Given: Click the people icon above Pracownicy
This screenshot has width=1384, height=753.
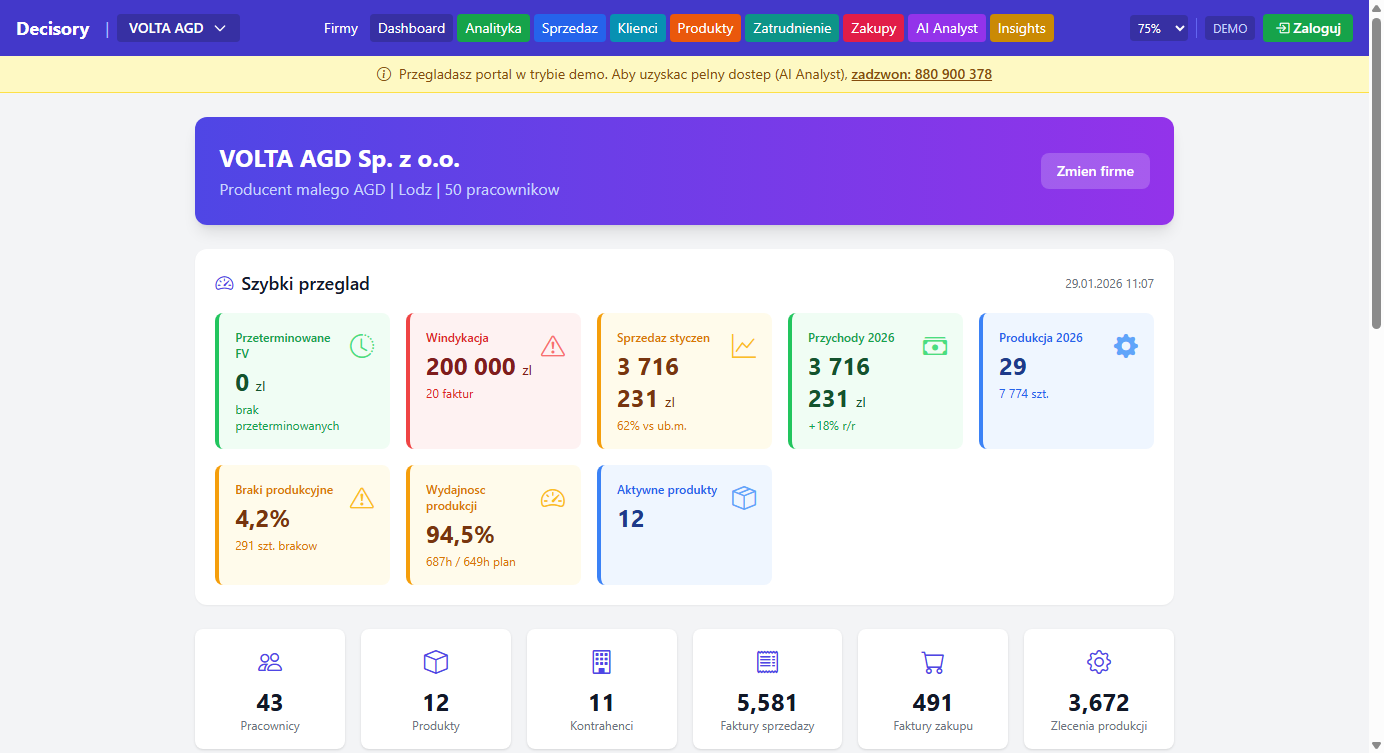Looking at the screenshot, I should point(270,662).
